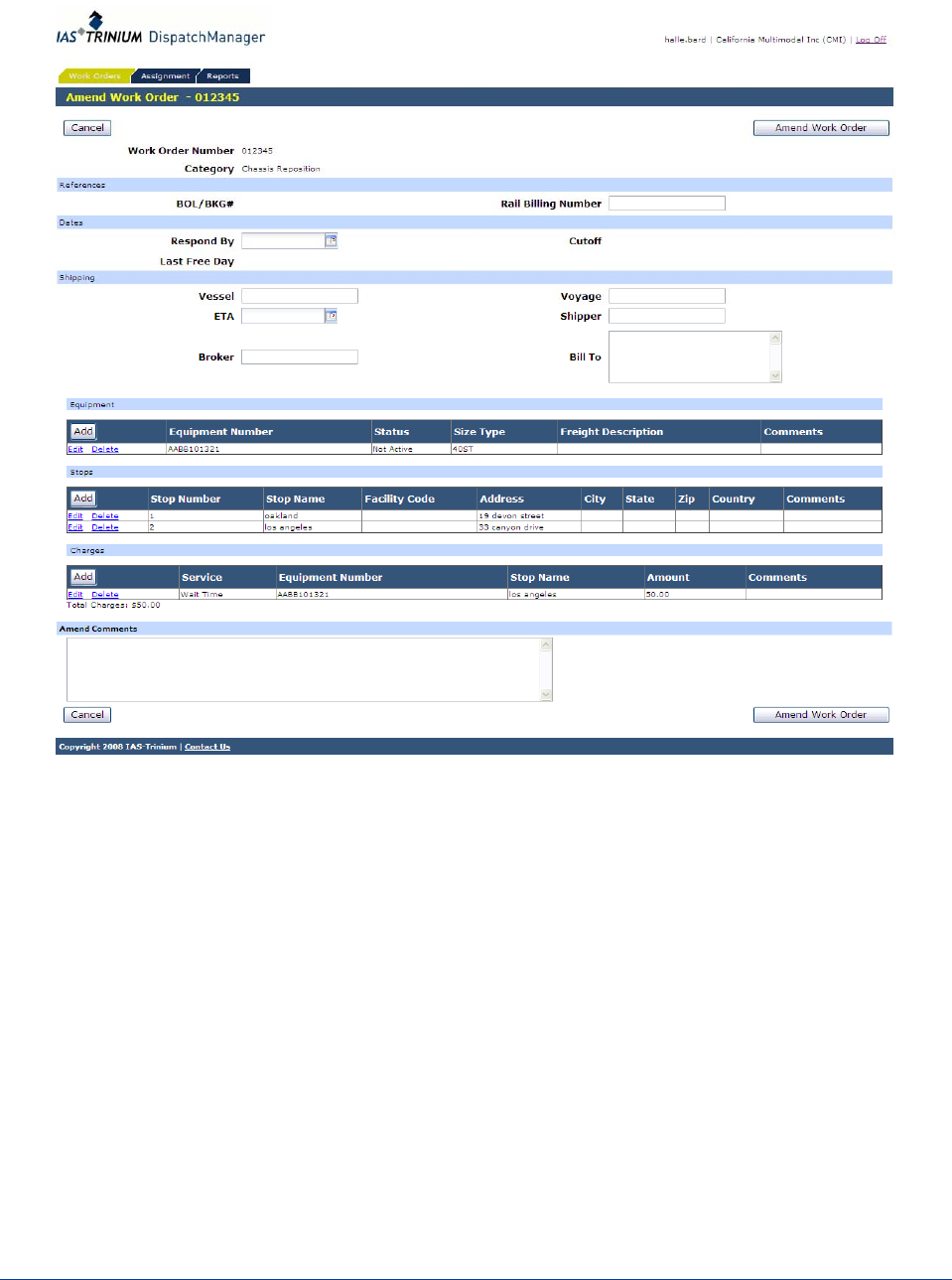The width and height of the screenshot is (952, 1280).
Task: Click the work order number value 012345
Action: [257, 151]
